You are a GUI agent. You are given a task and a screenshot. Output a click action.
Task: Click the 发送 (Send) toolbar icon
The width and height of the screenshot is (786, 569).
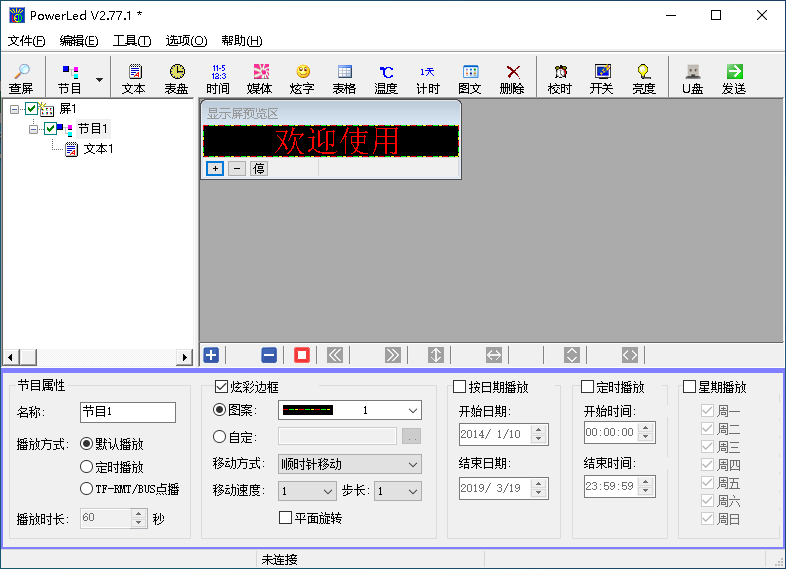[x=734, y=78]
